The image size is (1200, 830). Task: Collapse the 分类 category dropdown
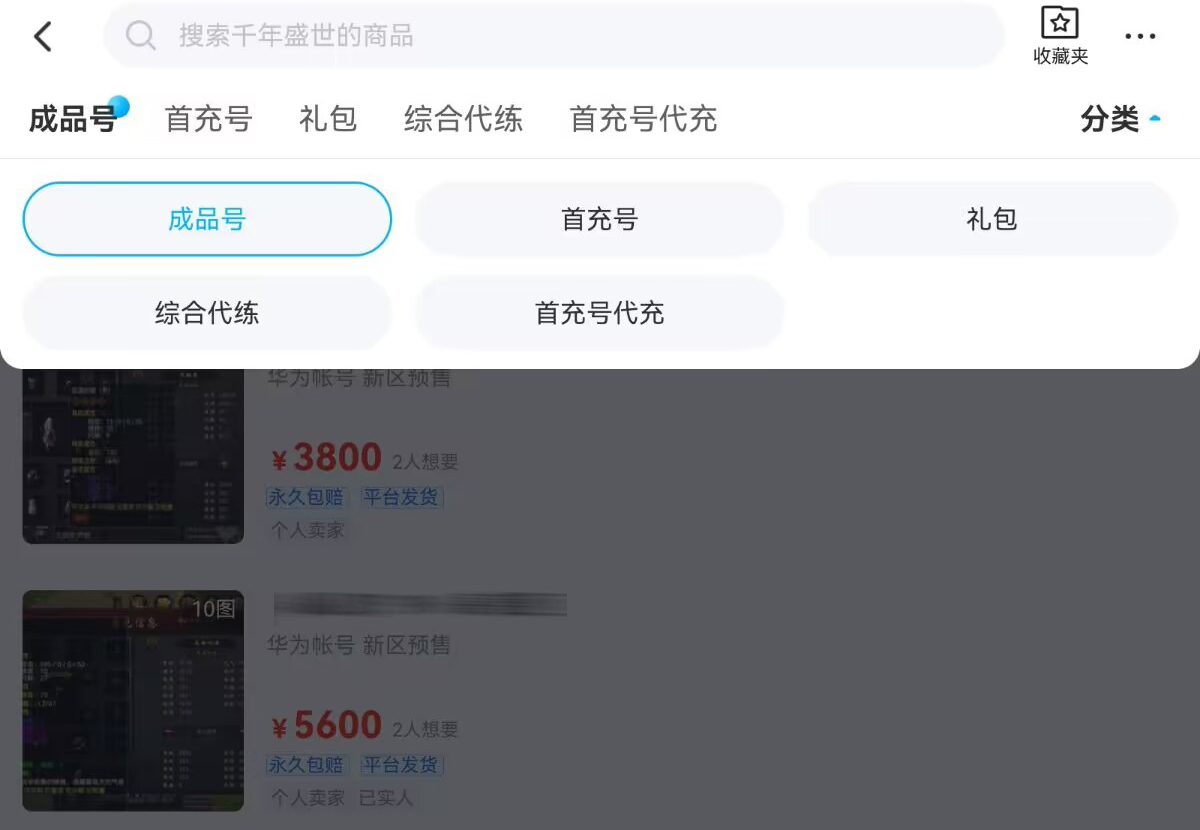[x=1120, y=119]
